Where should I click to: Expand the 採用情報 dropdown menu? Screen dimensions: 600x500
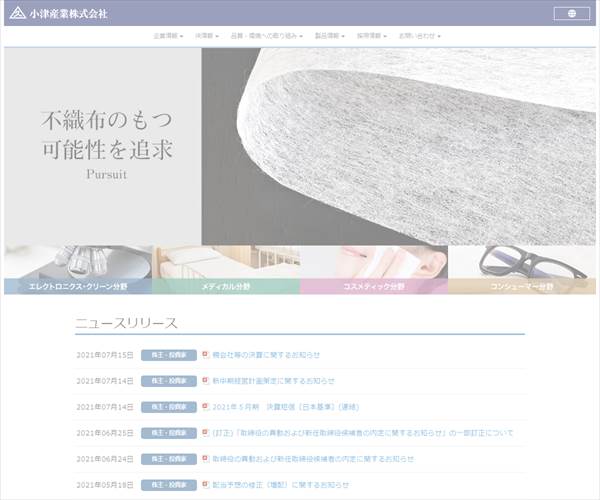pos(372,36)
